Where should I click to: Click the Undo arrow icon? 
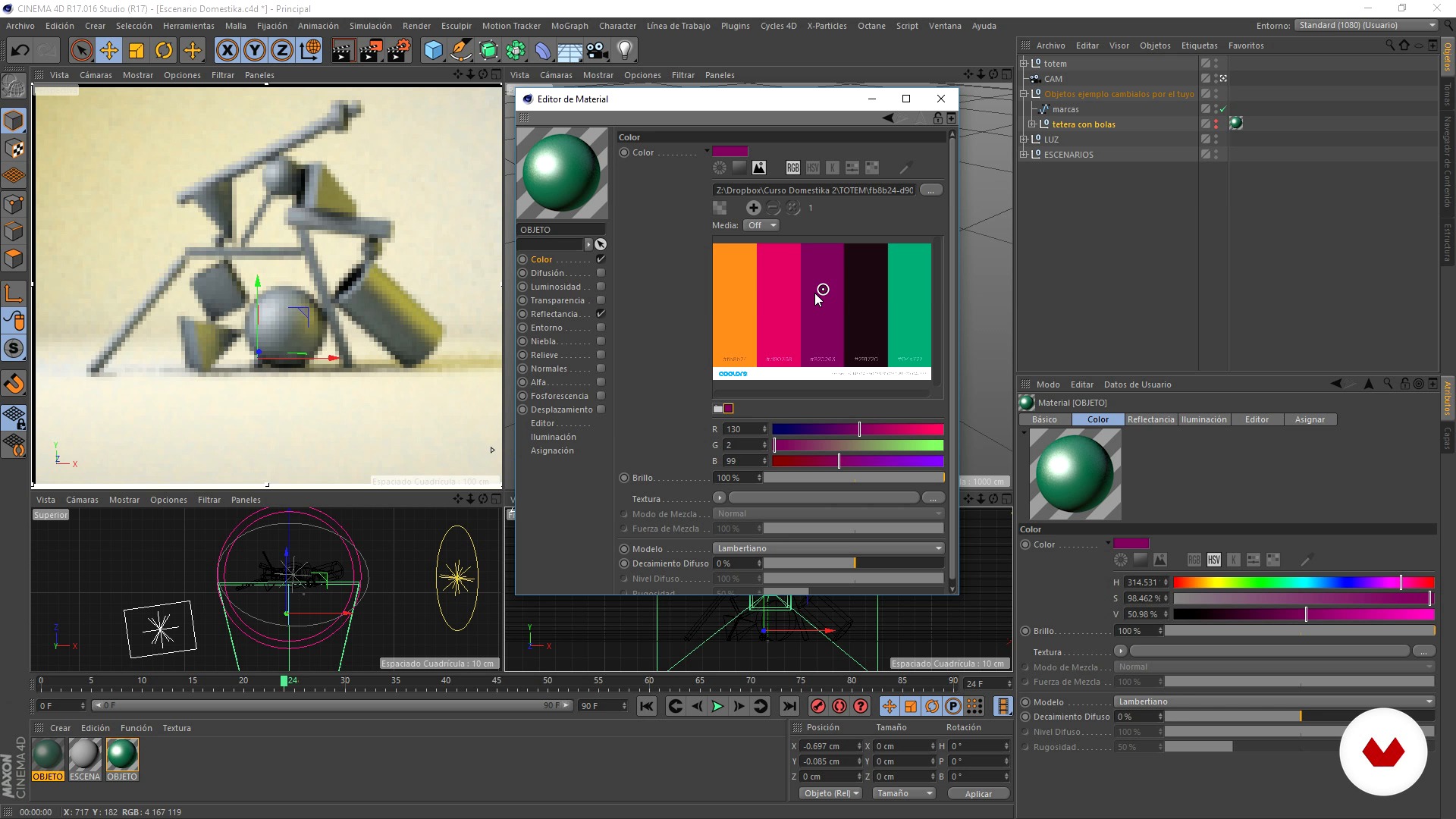tap(20, 51)
